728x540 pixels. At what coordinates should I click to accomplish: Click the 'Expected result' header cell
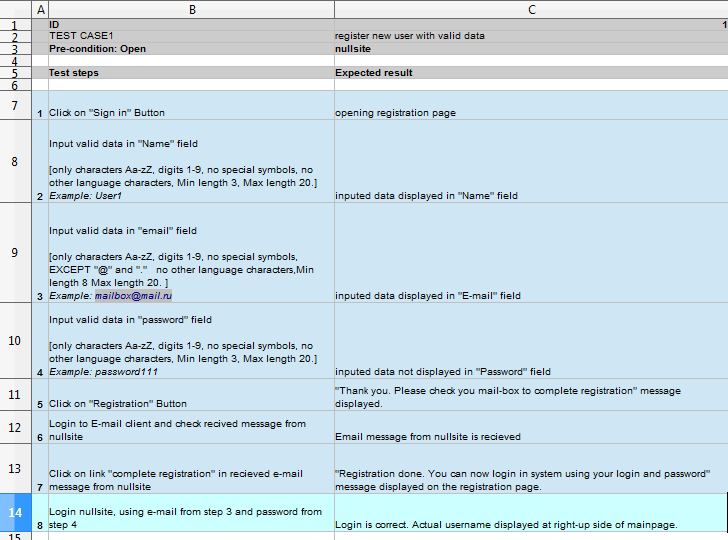tap(531, 73)
